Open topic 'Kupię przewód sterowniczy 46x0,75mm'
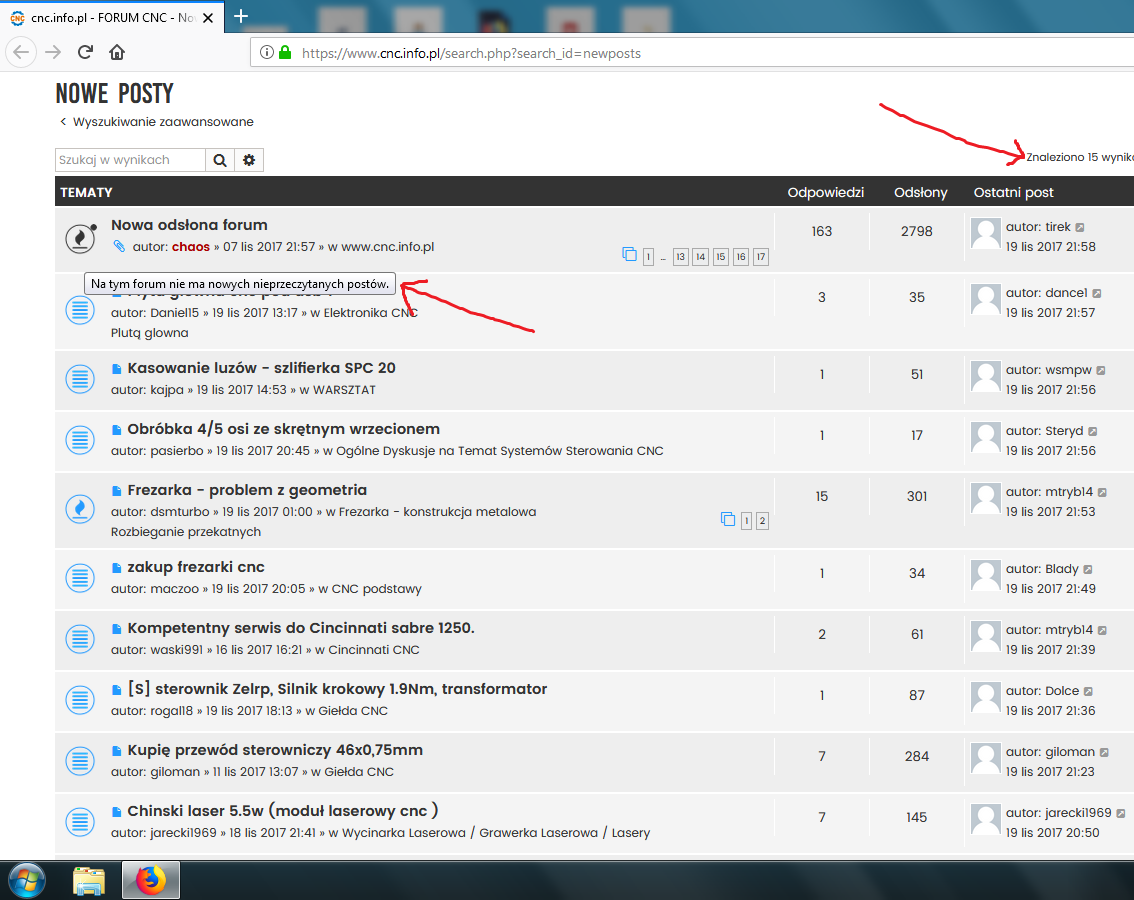The image size is (1134, 900). [275, 750]
